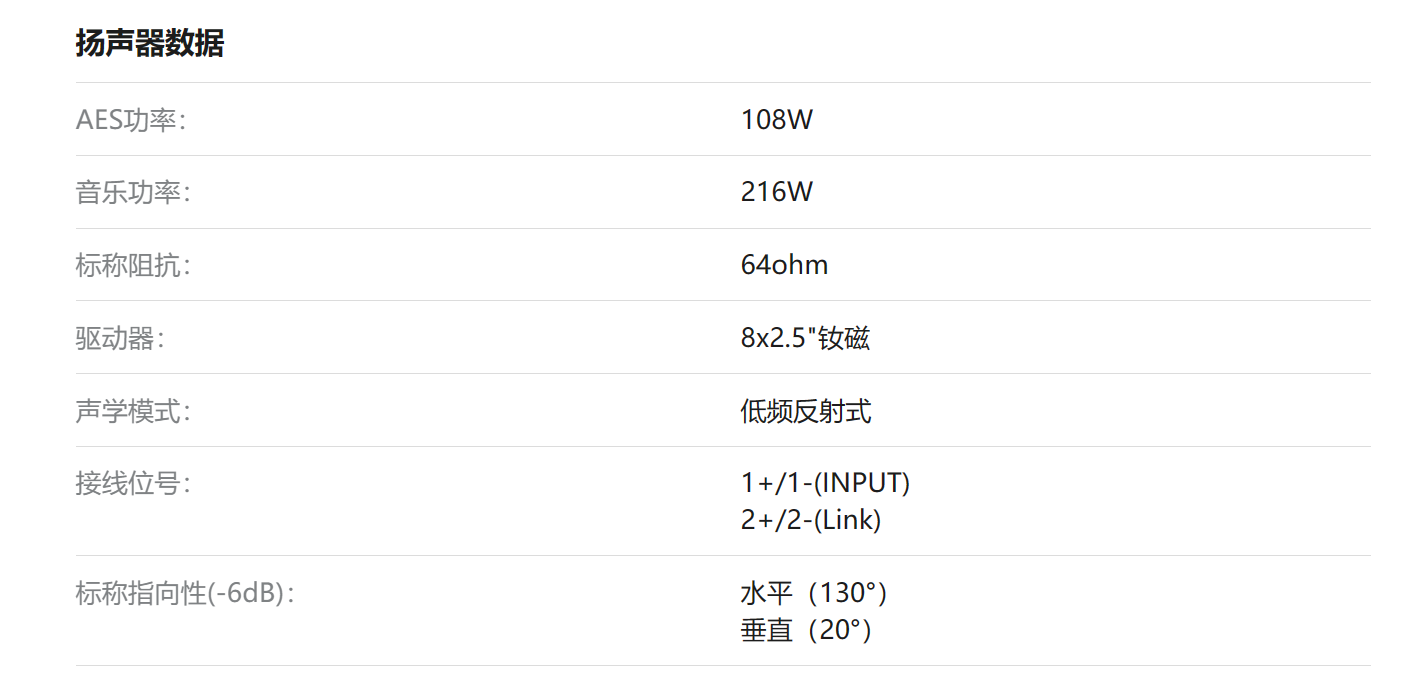This screenshot has width=1415, height=680.
Task: Select the 216W music power value
Action: point(777,193)
